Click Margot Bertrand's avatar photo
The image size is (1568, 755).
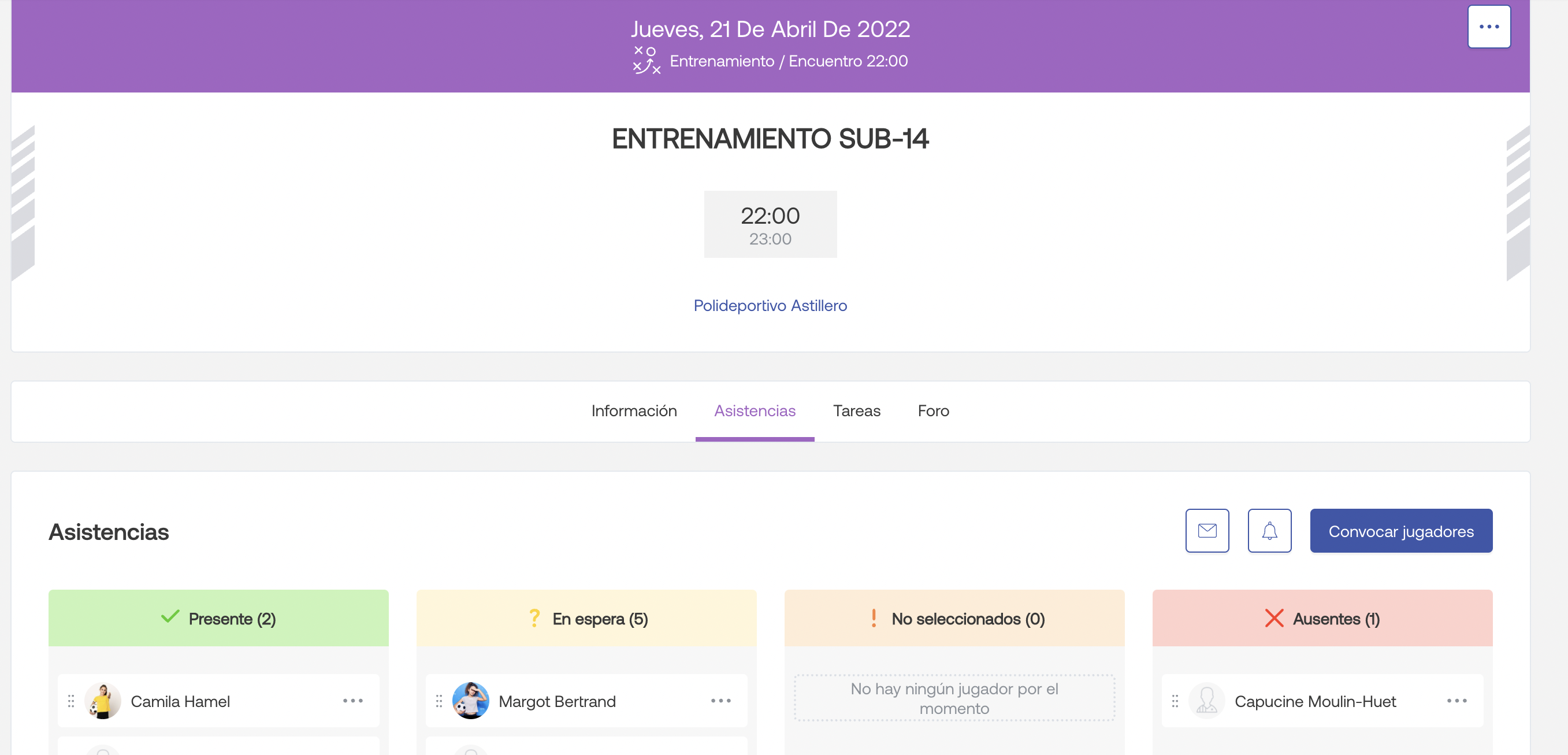(470, 701)
